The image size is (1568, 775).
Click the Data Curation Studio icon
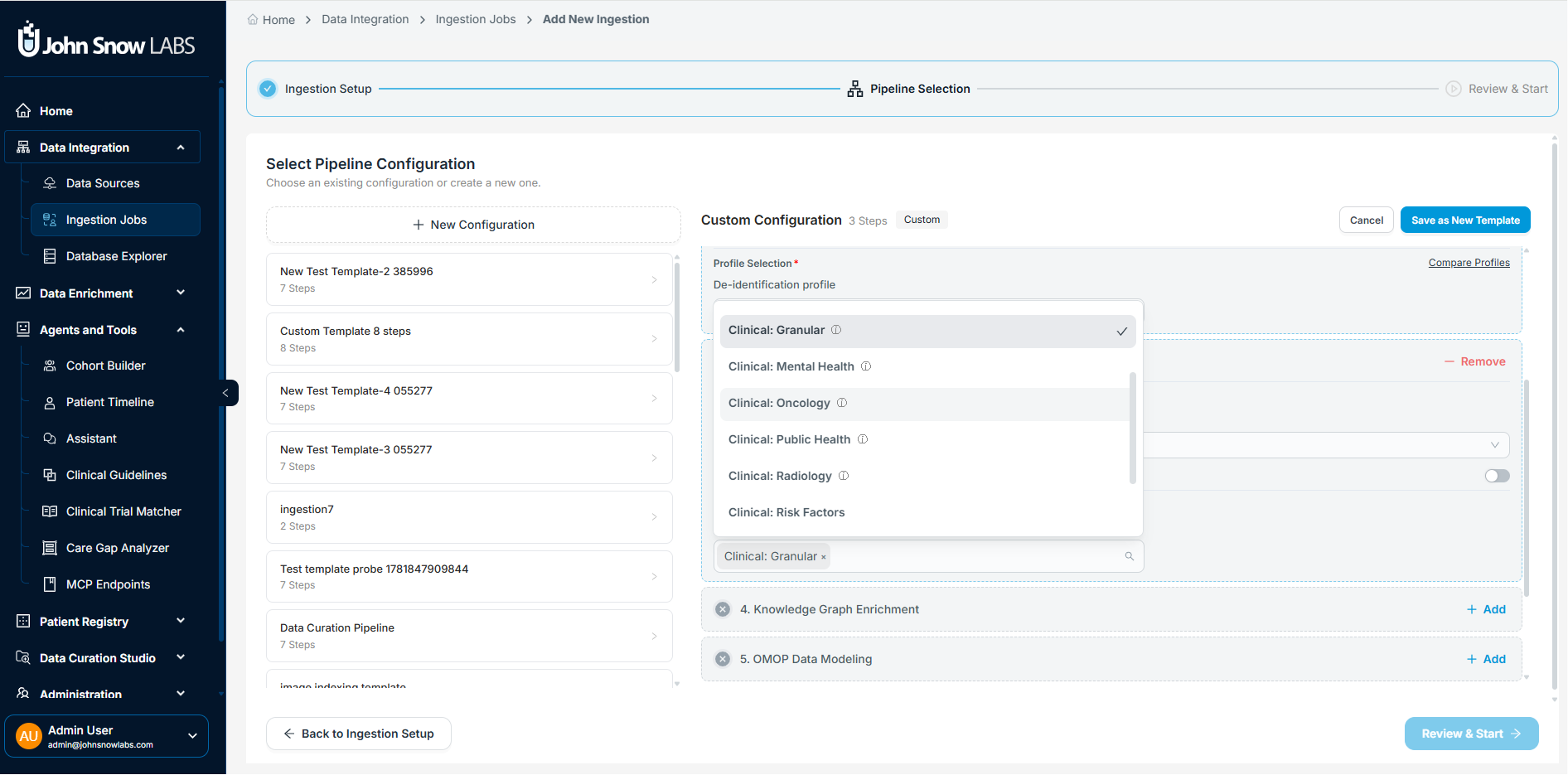pos(23,657)
